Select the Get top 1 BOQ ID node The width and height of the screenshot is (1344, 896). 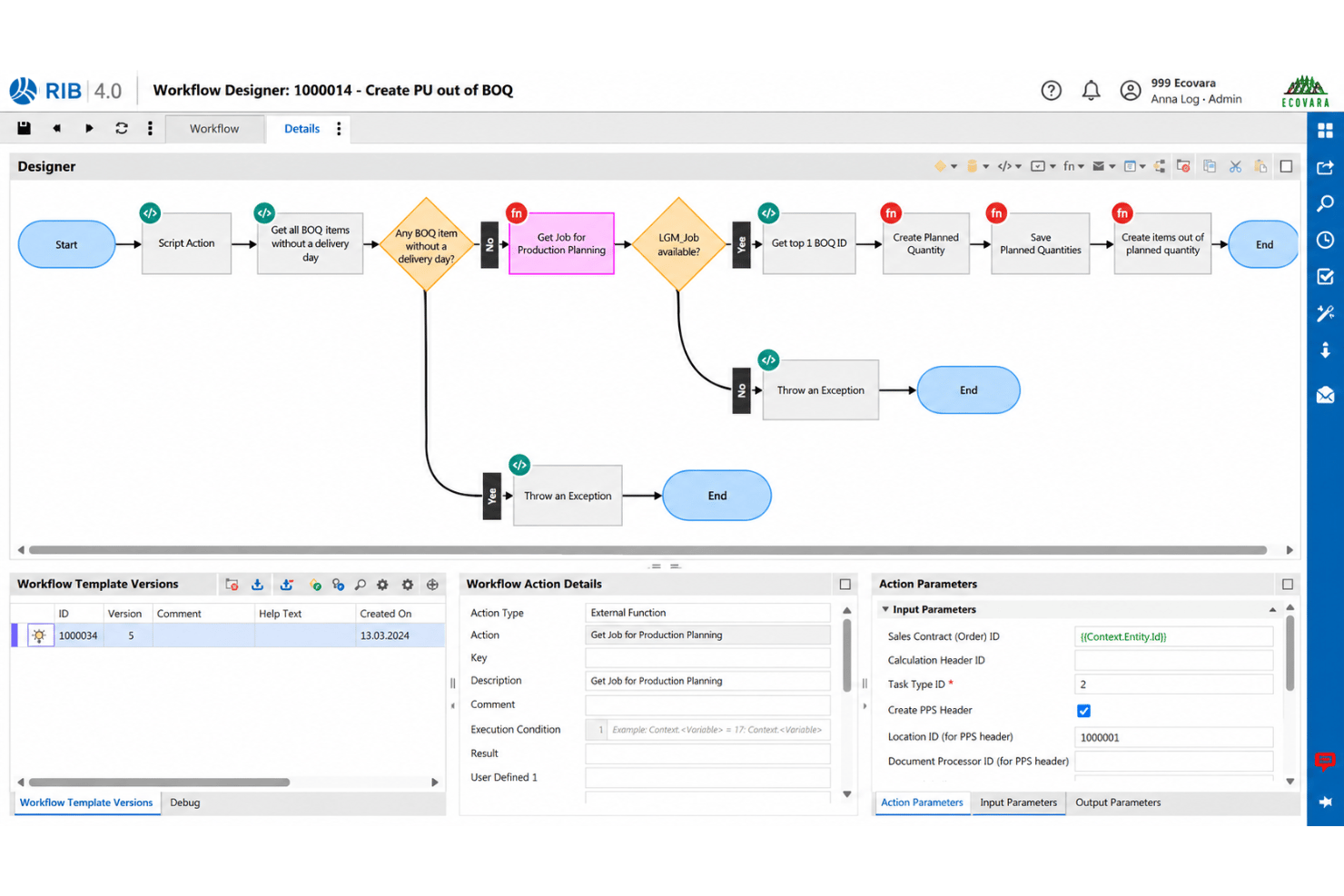pyautogui.click(x=809, y=243)
